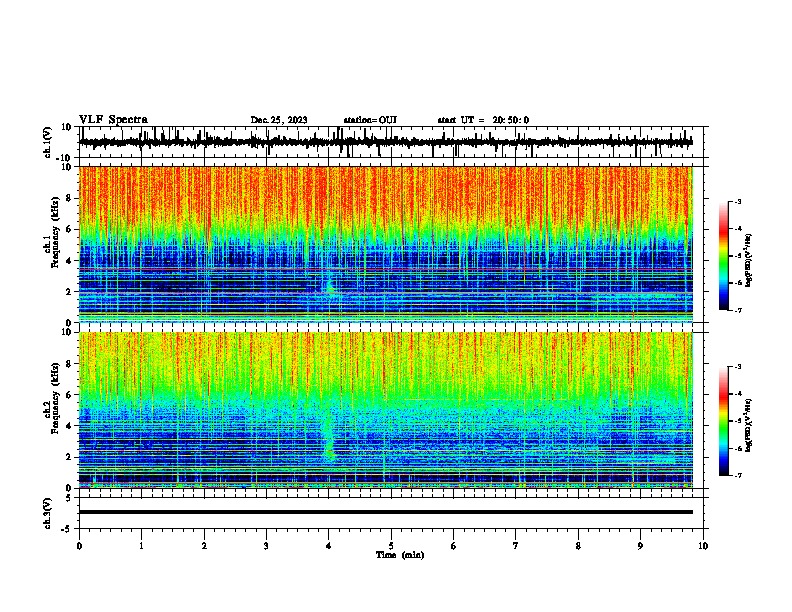This screenshot has width=792, height=612.
Task: Click the time axis tick label "6"
Action: coord(454,546)
